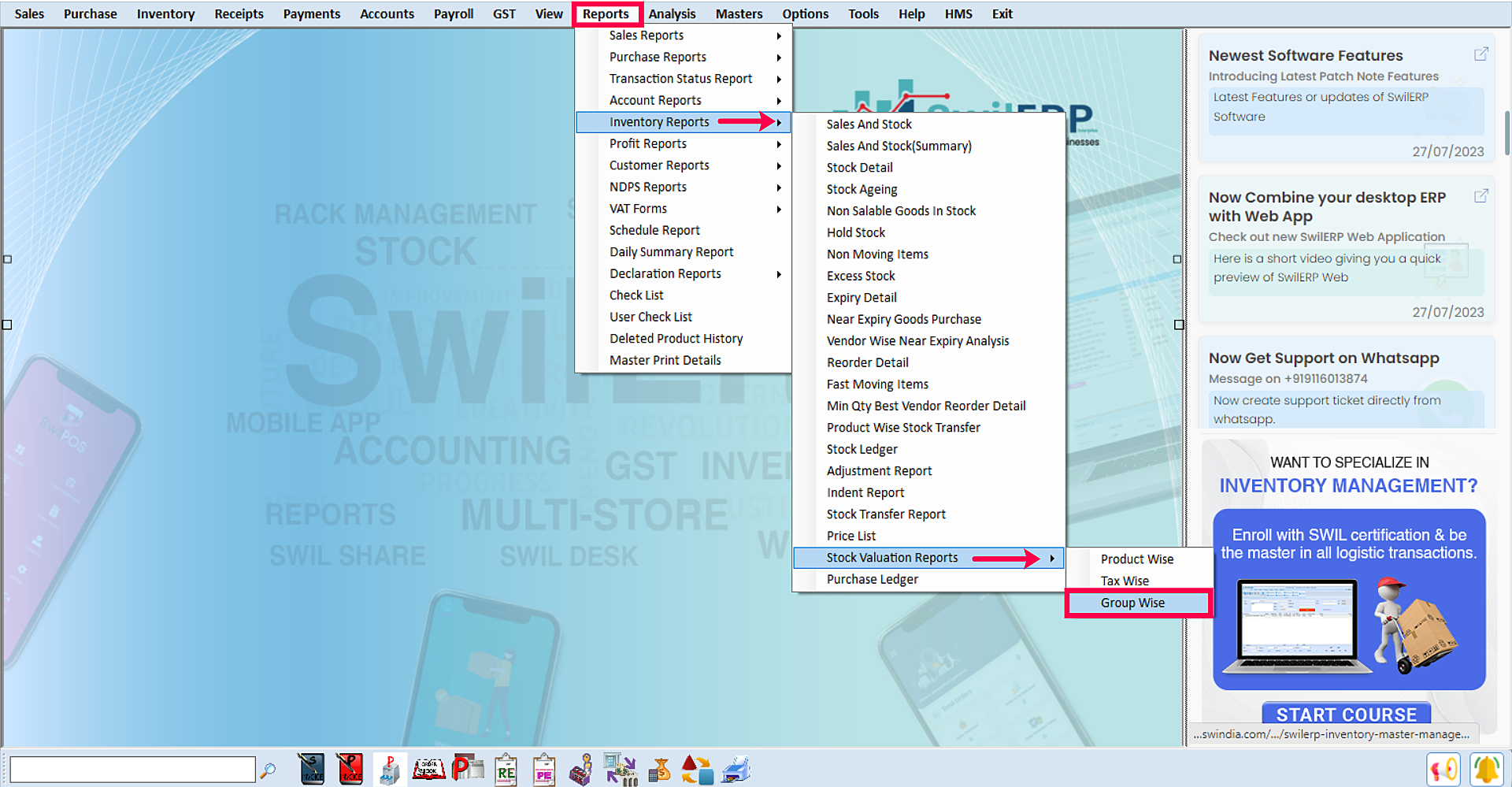Open the HMS menu
This screenshot has width=1512, height=787.
[958, 14]
